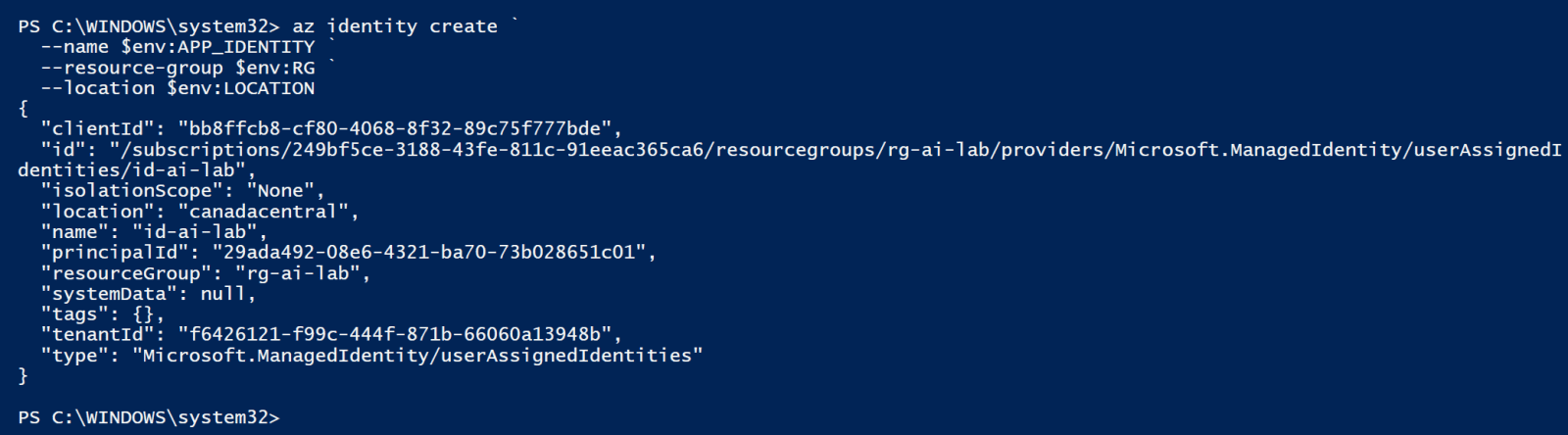Screen dimensions: 1568x435
Task: Click the principalId GUID value
Action: click(433, 252)
